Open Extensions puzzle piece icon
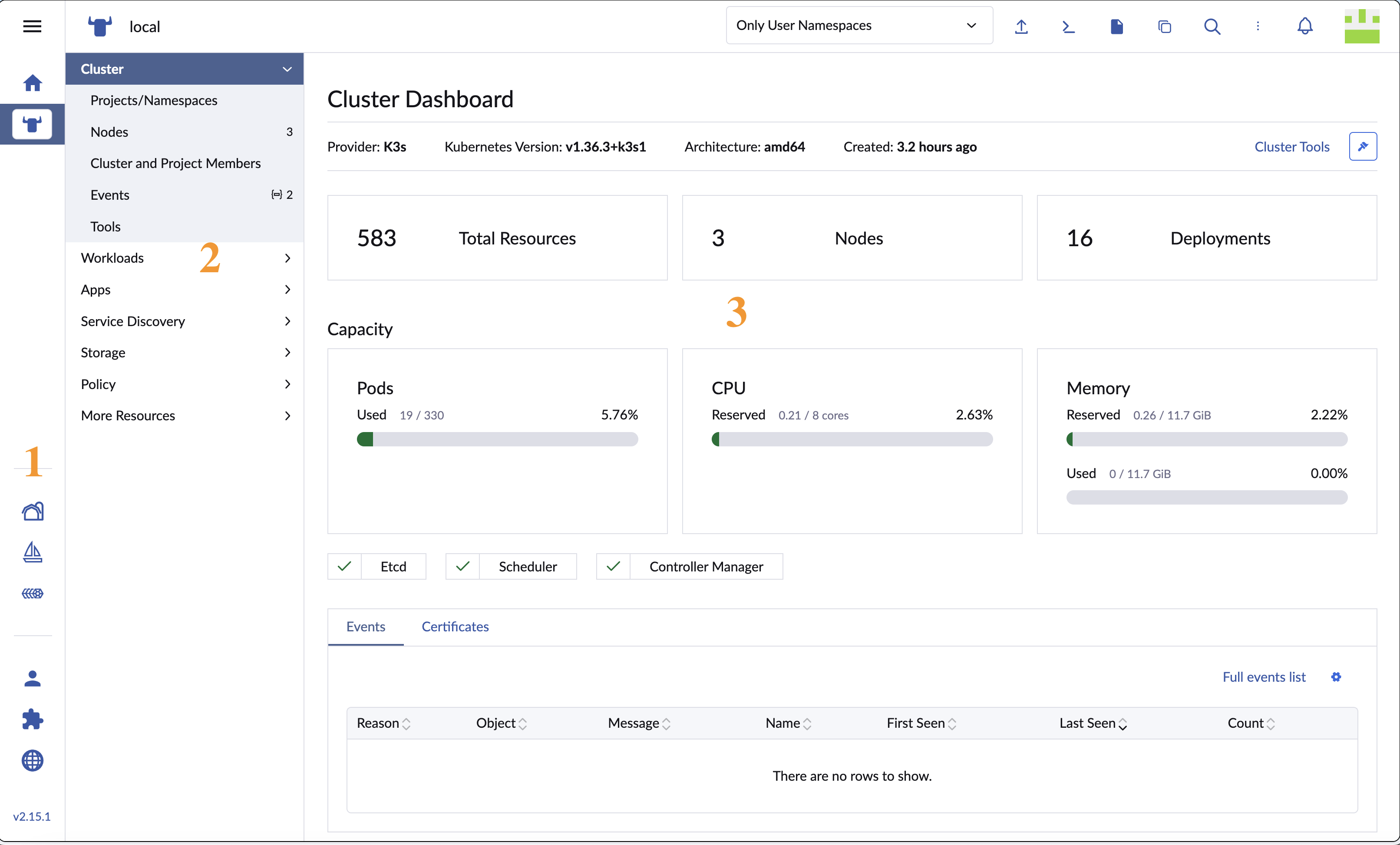The image size is (1400, 845). pos(33,720)
